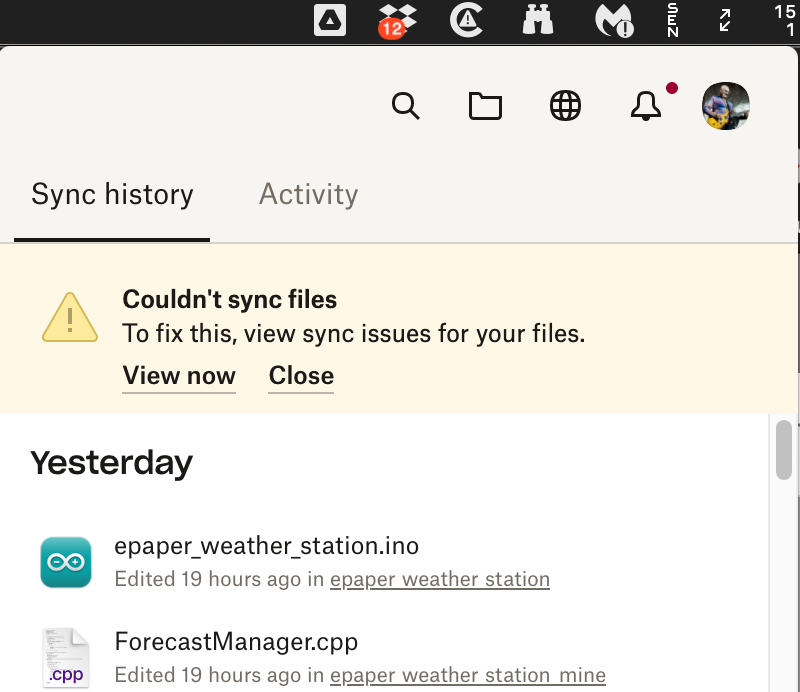Viewport: 800px width, 692px height.
Task: Open the epaper weather station_mine folder link
Action: [468, 675]
